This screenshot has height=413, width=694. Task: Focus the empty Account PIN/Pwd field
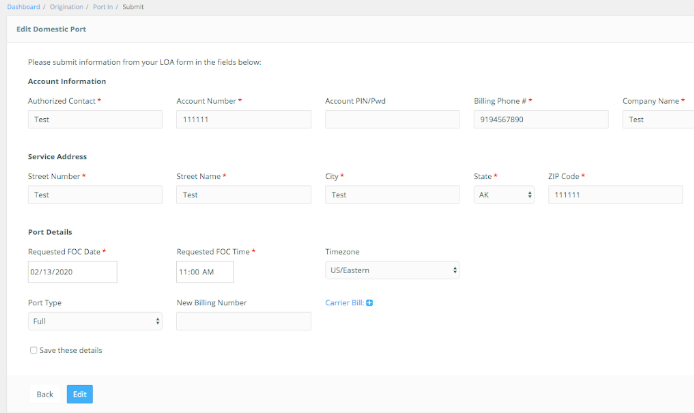[x=392, y=120]
